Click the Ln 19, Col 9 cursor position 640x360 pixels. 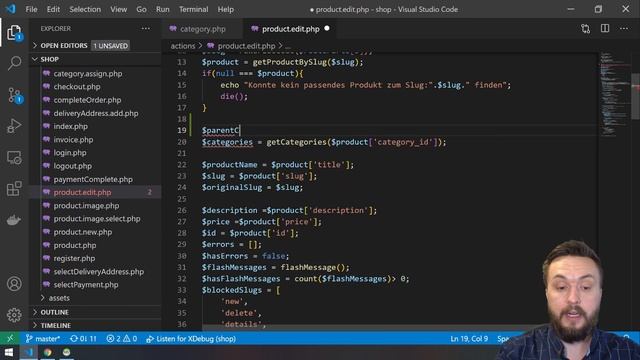(469, 338)
